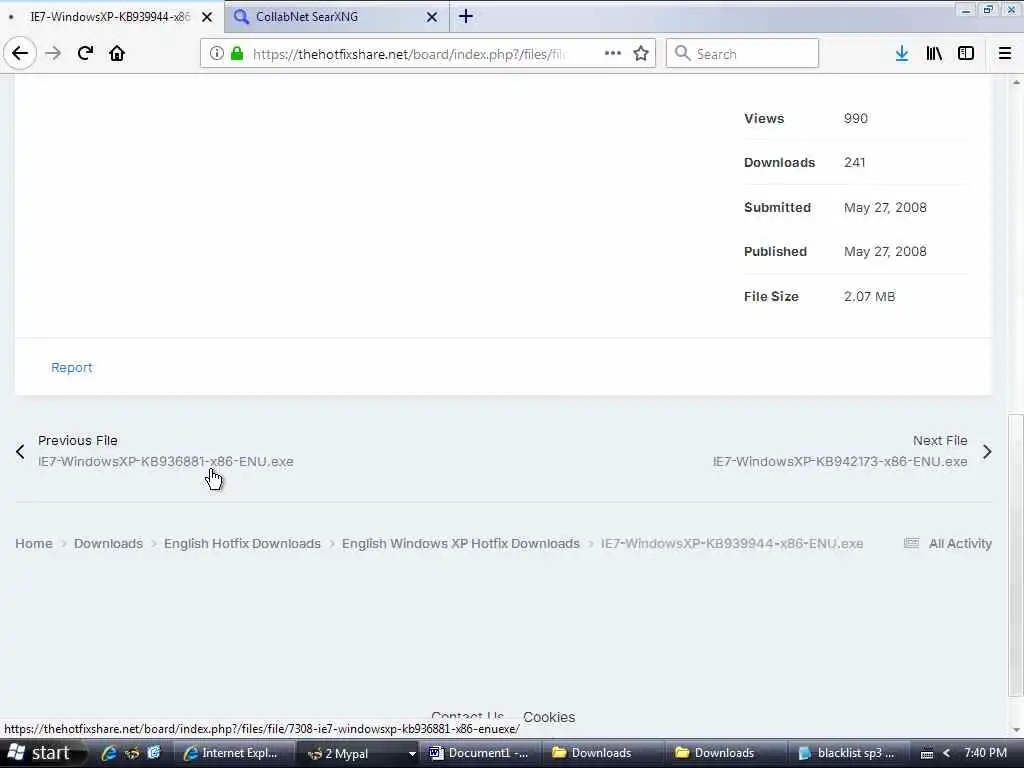Go to Home in the breadcrumb
The image size is (1024, 768).
(x=34, y=543)
